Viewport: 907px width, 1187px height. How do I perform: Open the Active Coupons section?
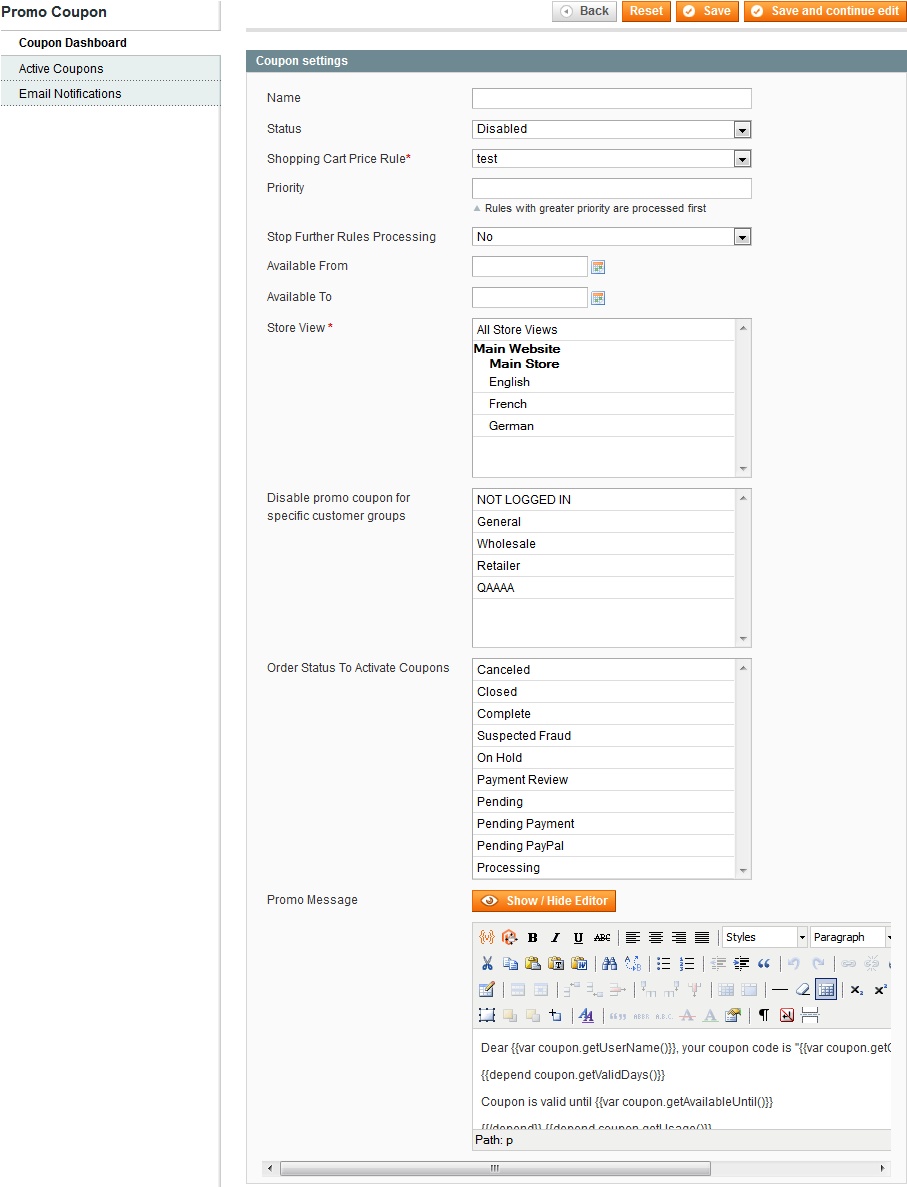(x=60, y=67)
